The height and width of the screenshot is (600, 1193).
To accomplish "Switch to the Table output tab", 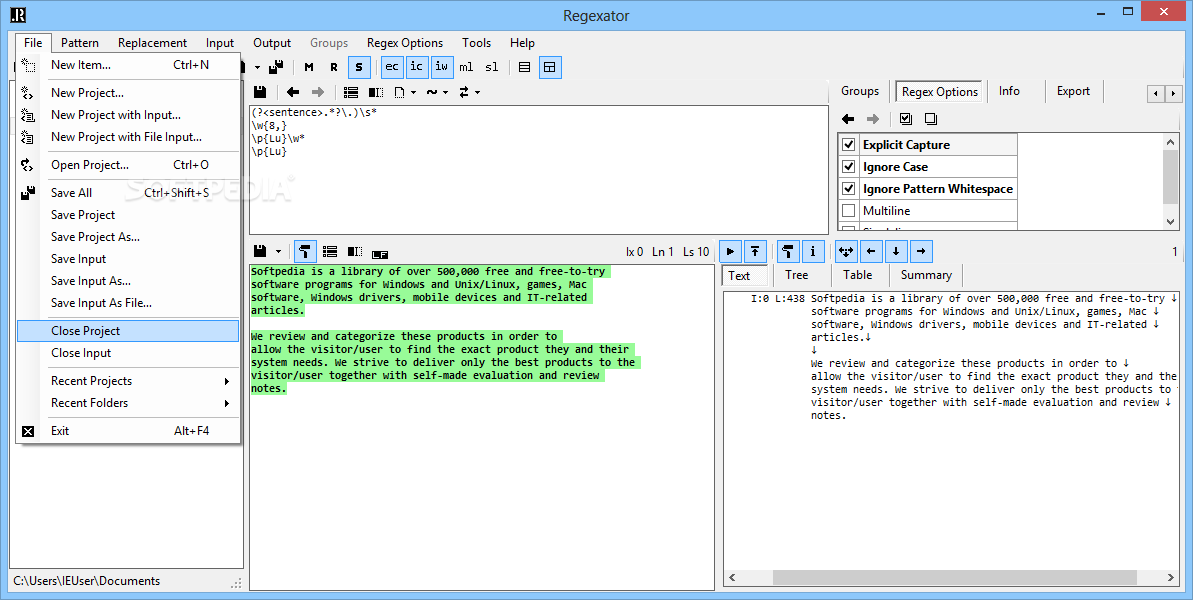I will point(857,275).
